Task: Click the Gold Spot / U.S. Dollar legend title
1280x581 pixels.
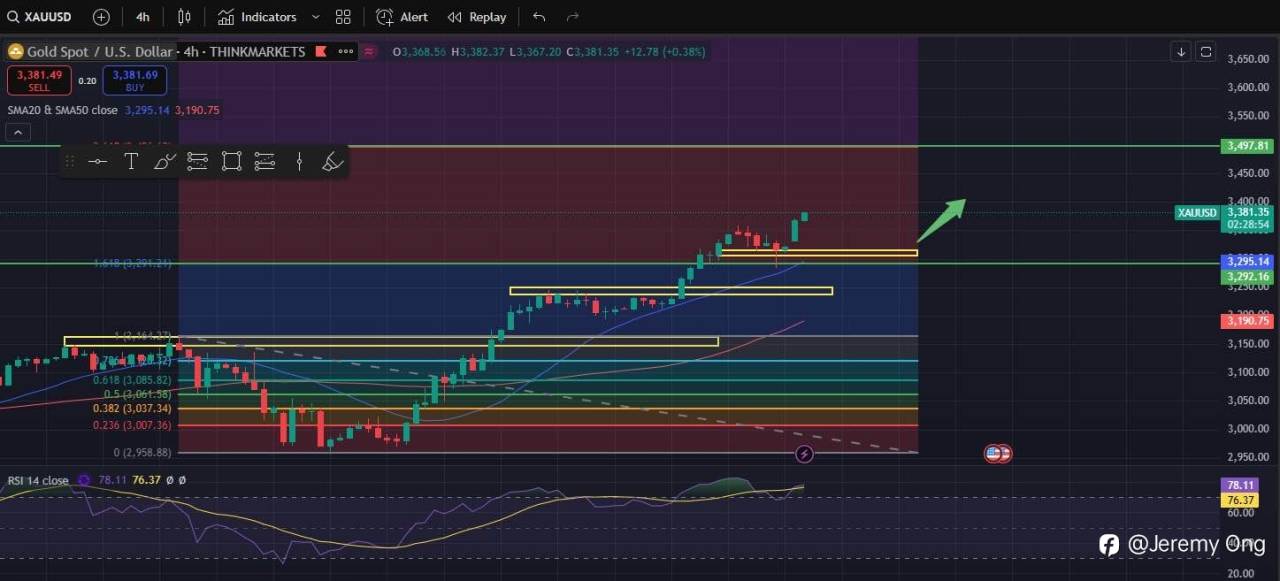Action: 100,52
